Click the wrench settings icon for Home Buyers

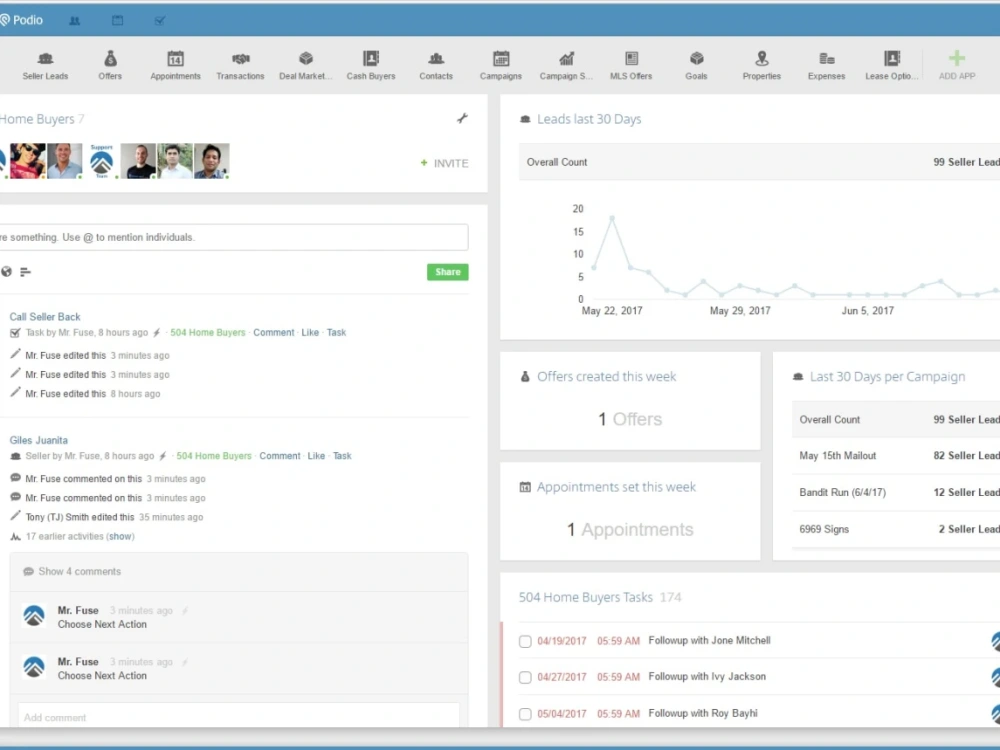tap(462, 118)
